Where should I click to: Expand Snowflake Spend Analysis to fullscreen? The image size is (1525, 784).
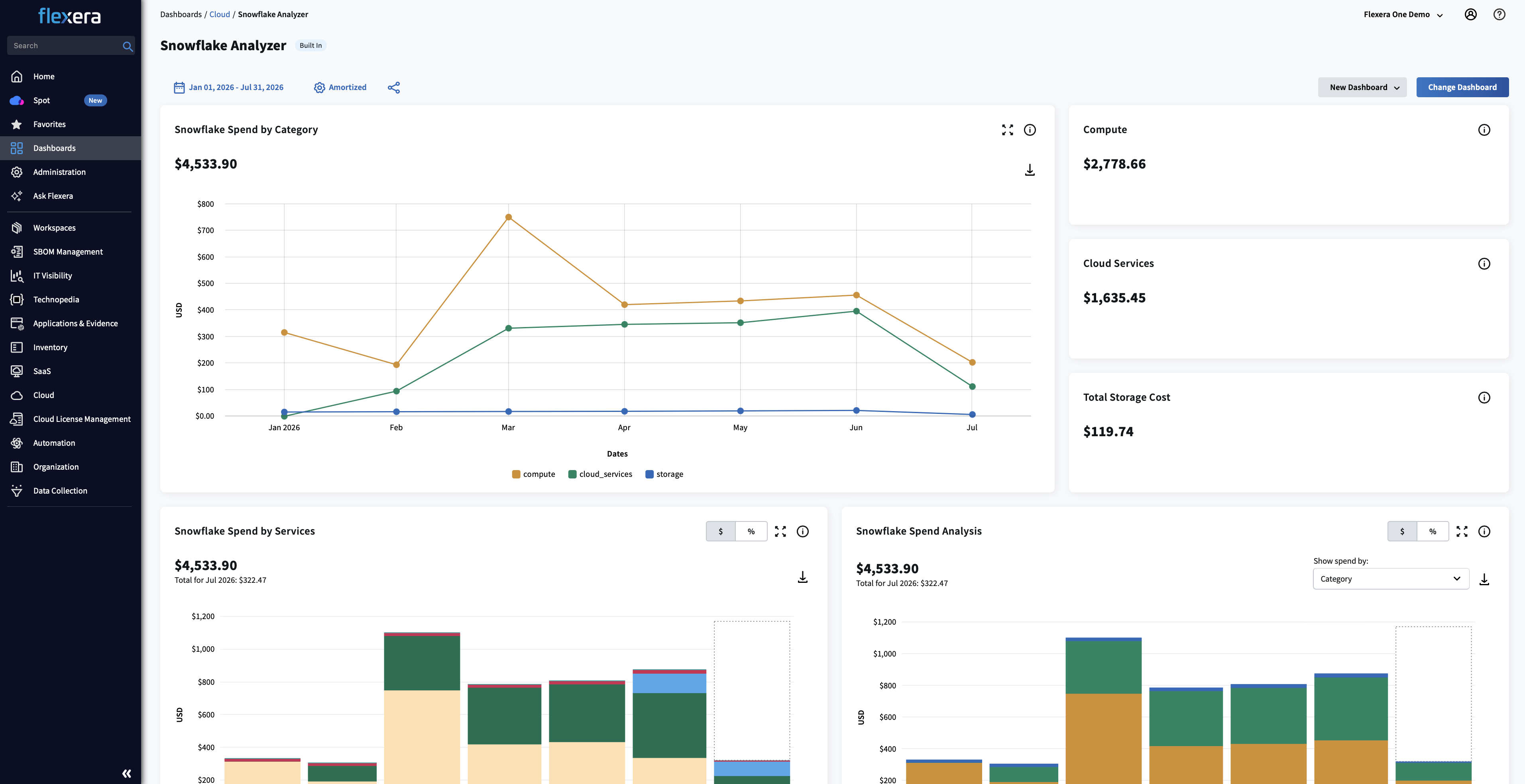point(1462,531)
